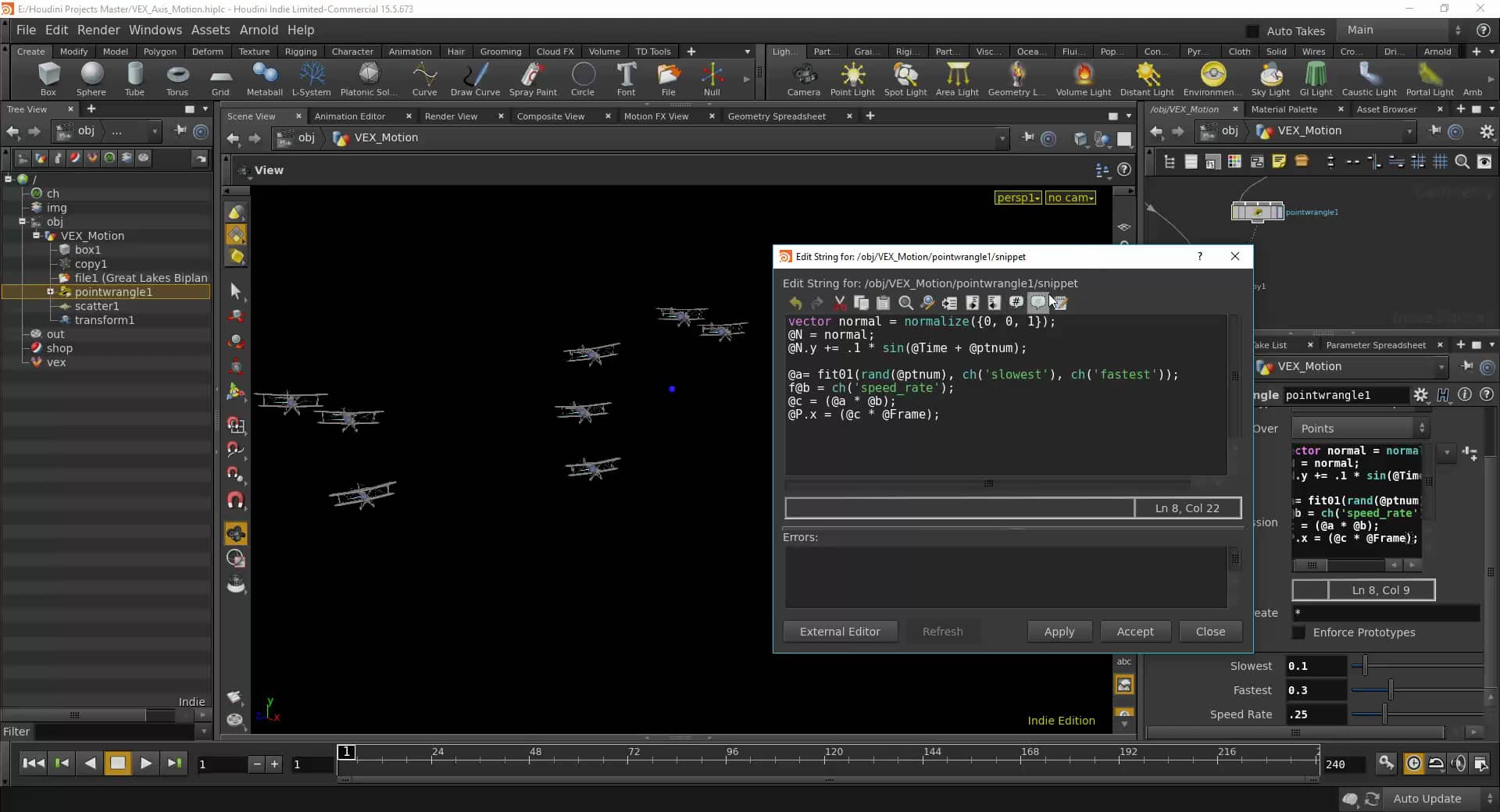Screen dimensions: 1500x812
Task: Switch to the Geometry Spreadsheet tab
Action: (778, 116)
